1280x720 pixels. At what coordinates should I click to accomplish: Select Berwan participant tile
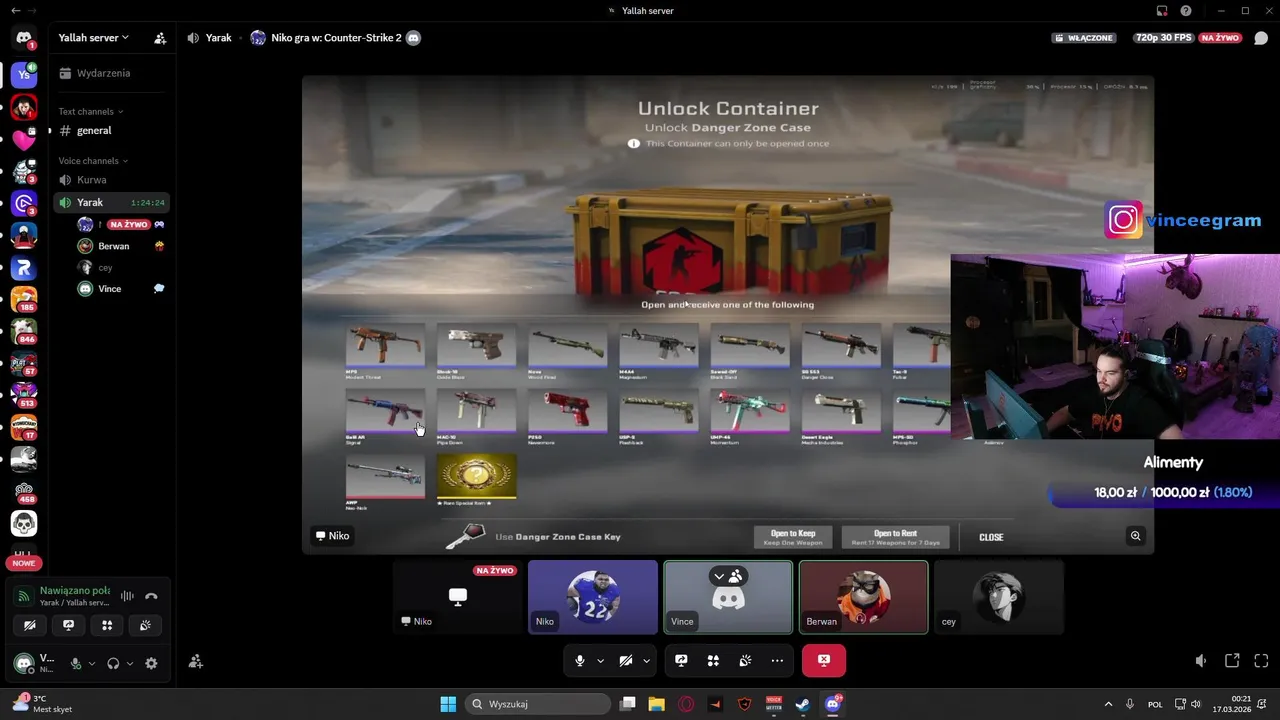tap(864, 597)
